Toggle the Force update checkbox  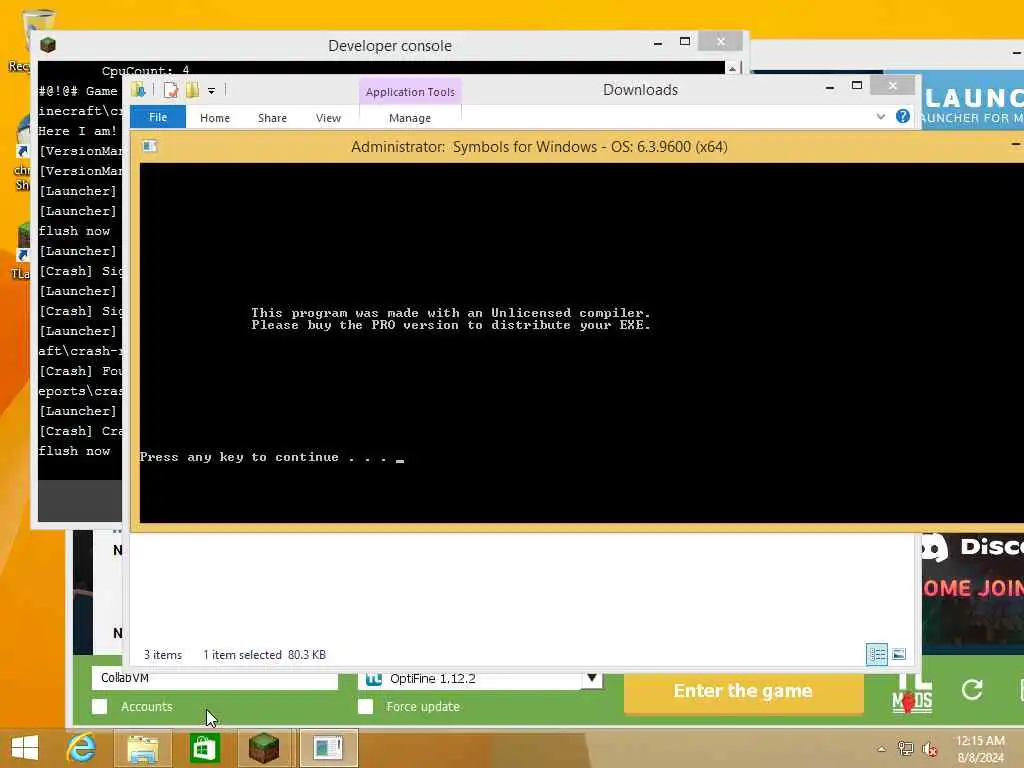(366, 707)
